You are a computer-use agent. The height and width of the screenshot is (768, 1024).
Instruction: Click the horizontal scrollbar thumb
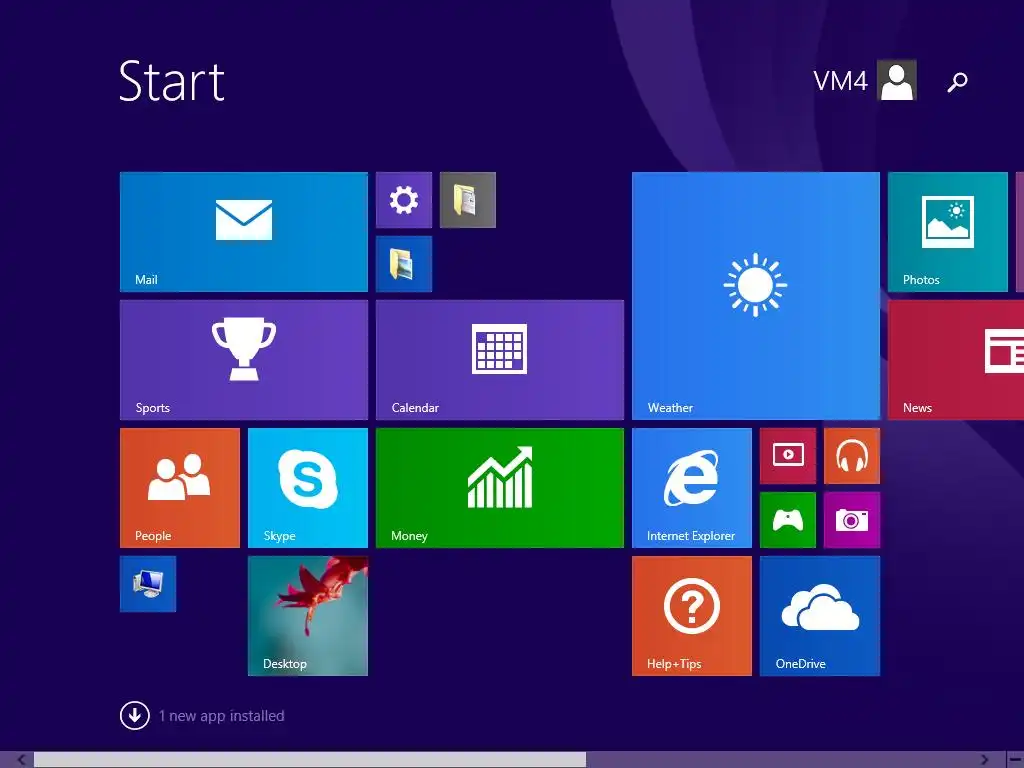(x=310, y=760)
